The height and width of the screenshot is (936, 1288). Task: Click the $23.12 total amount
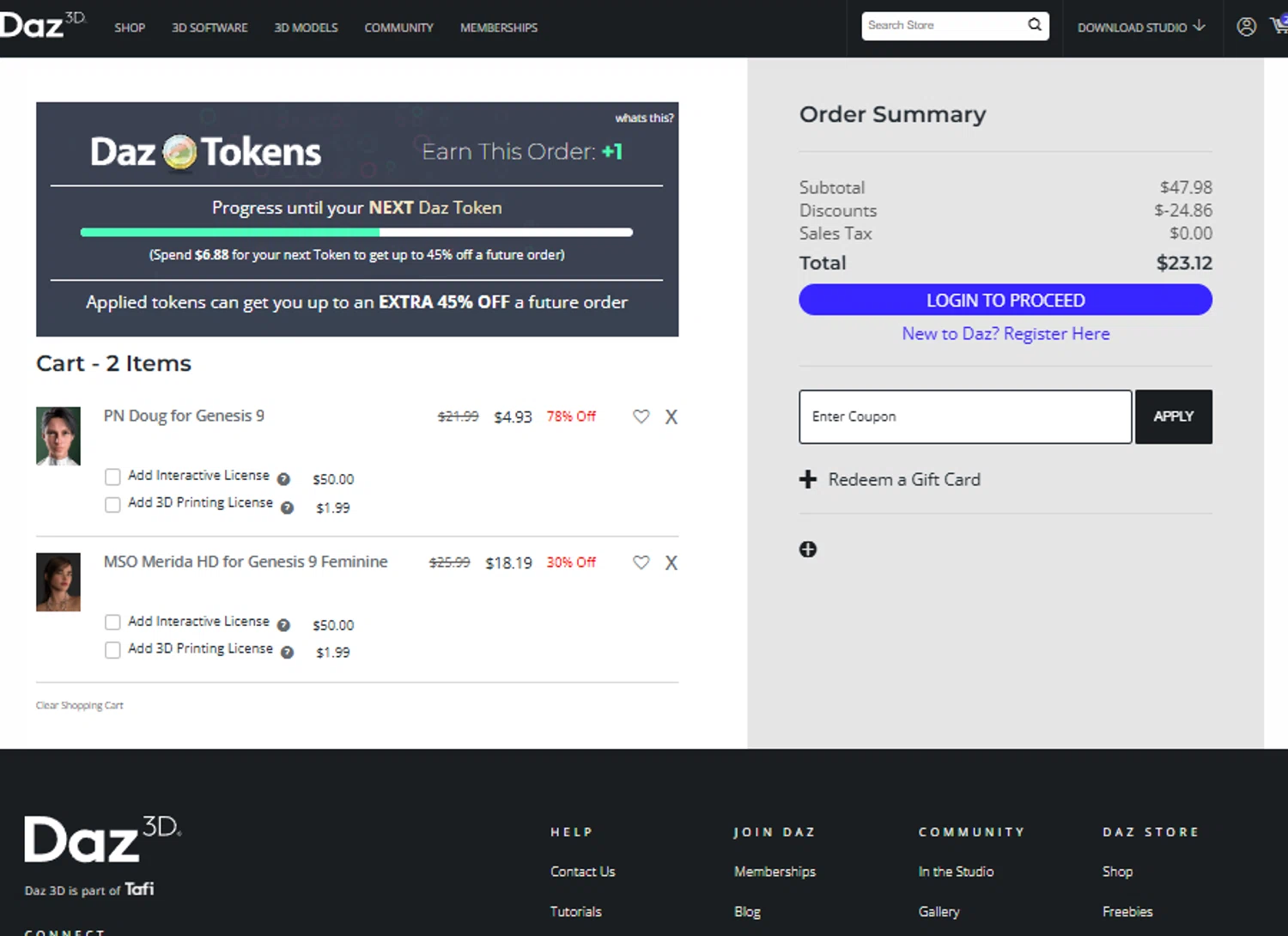[x=1184, y=263]
